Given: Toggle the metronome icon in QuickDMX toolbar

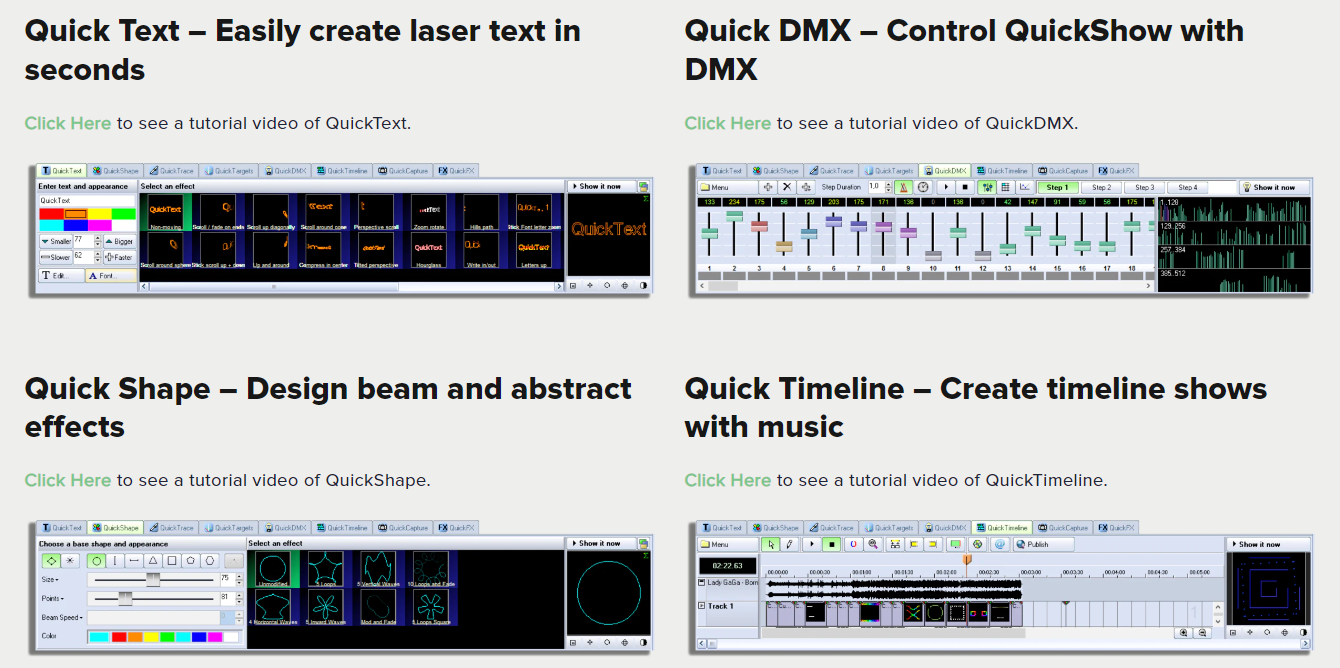Looking at the screenshot, I should [x=904, y=187].
